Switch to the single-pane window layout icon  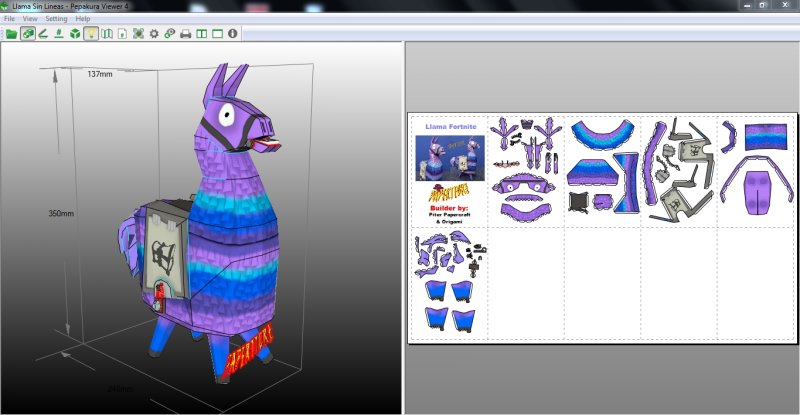pyautogui.click(x=216, y=33)
